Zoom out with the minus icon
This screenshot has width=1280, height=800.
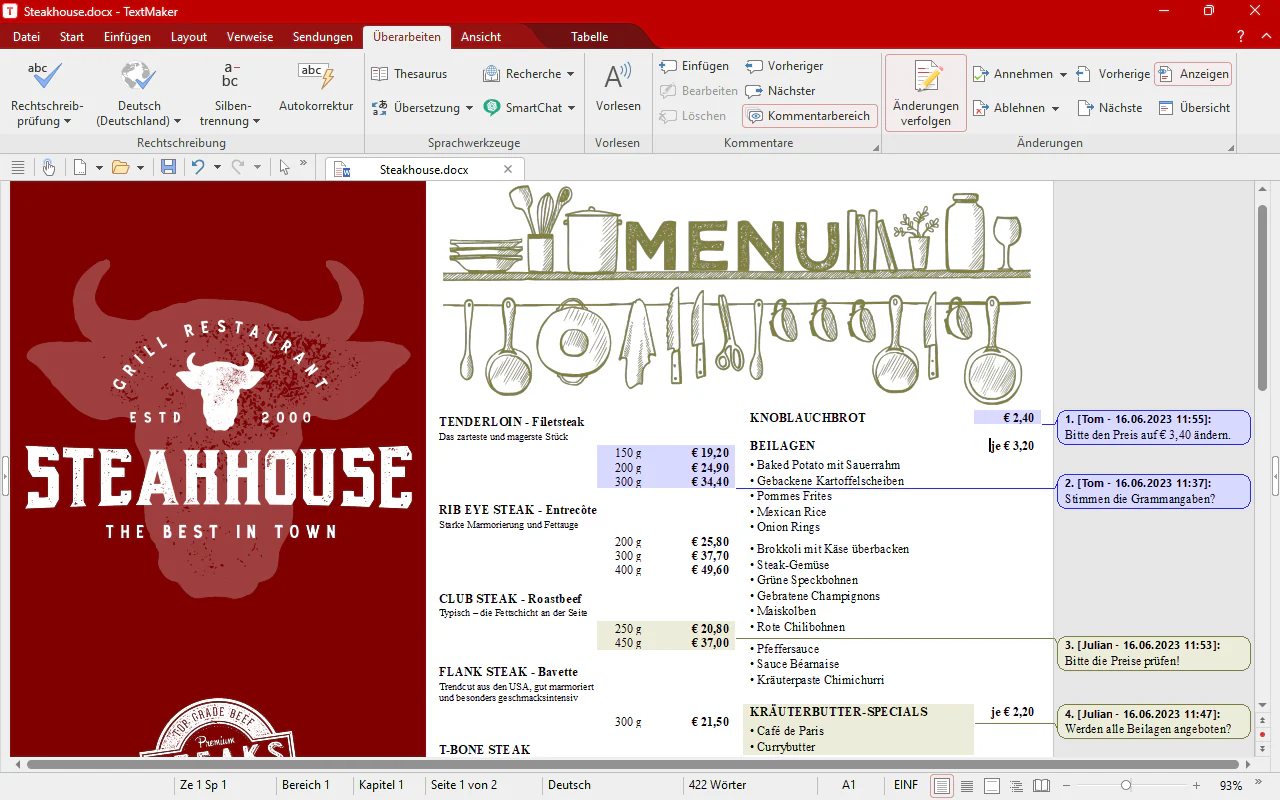(x=1067, y=785)
